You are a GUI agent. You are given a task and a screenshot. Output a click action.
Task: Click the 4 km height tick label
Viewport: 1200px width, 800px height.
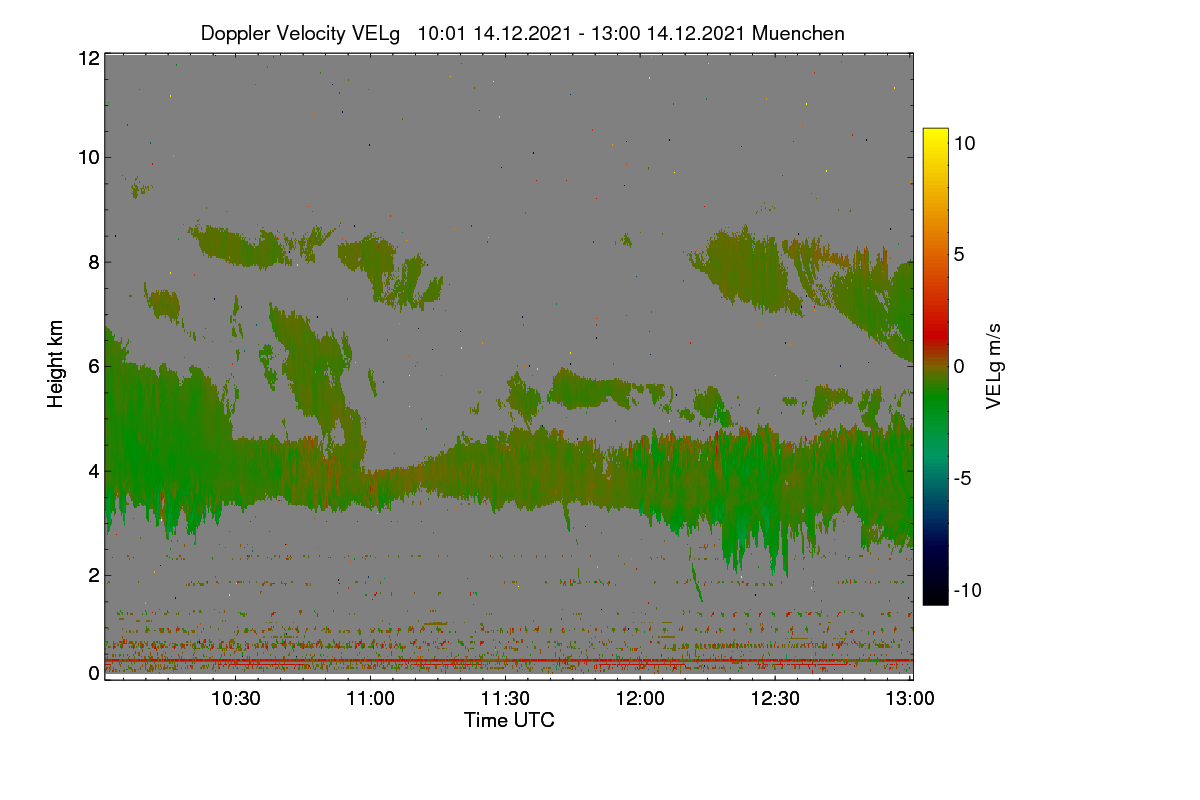point(94,470)
